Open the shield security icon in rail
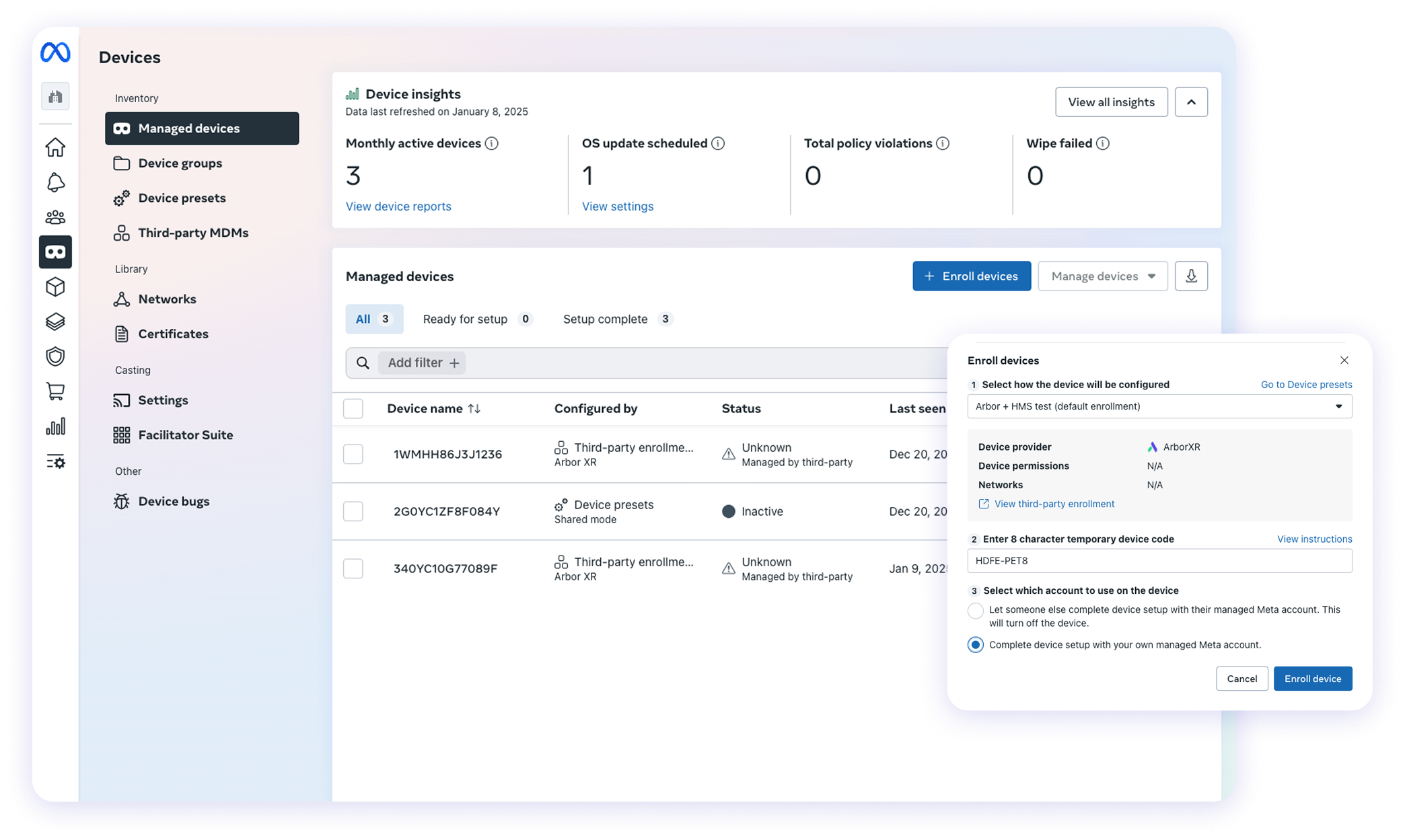 click(x=55, y=356)
